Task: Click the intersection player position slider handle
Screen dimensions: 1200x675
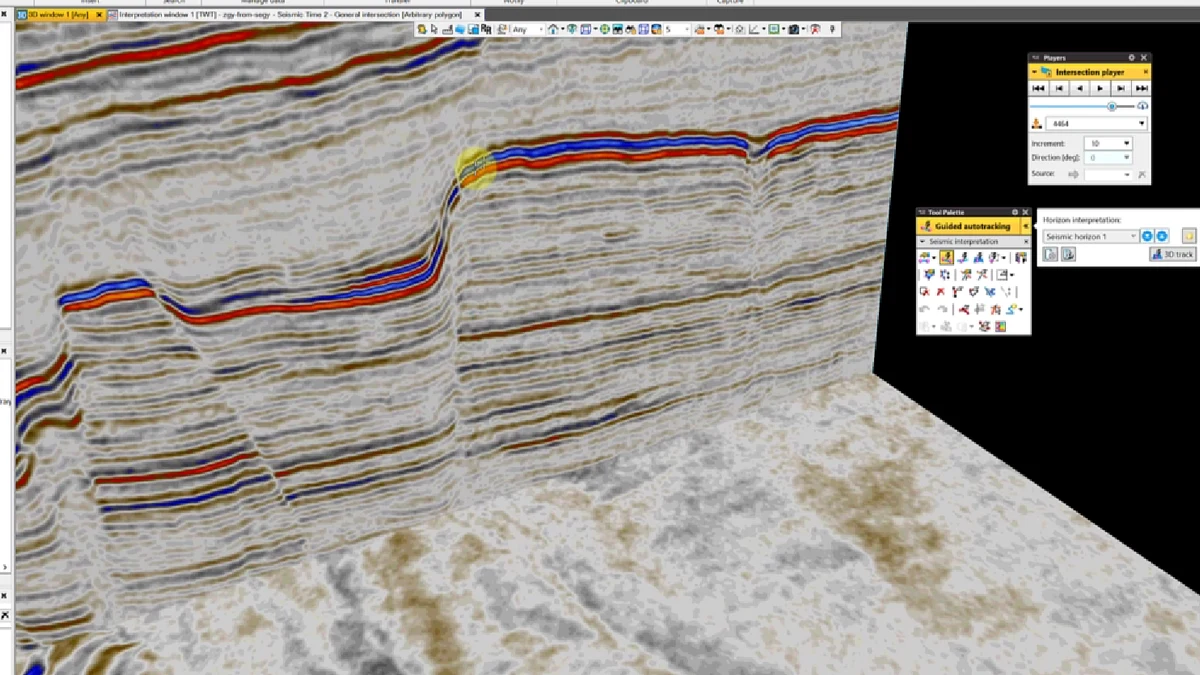Action: pos(1111,106)
